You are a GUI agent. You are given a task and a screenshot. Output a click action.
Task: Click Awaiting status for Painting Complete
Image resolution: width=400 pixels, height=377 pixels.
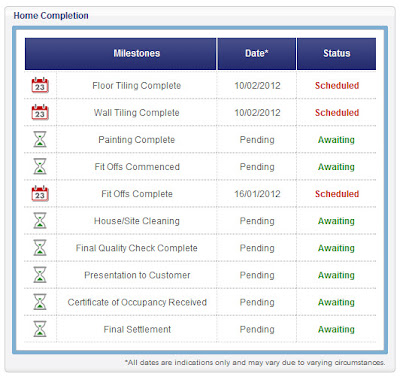336,140
